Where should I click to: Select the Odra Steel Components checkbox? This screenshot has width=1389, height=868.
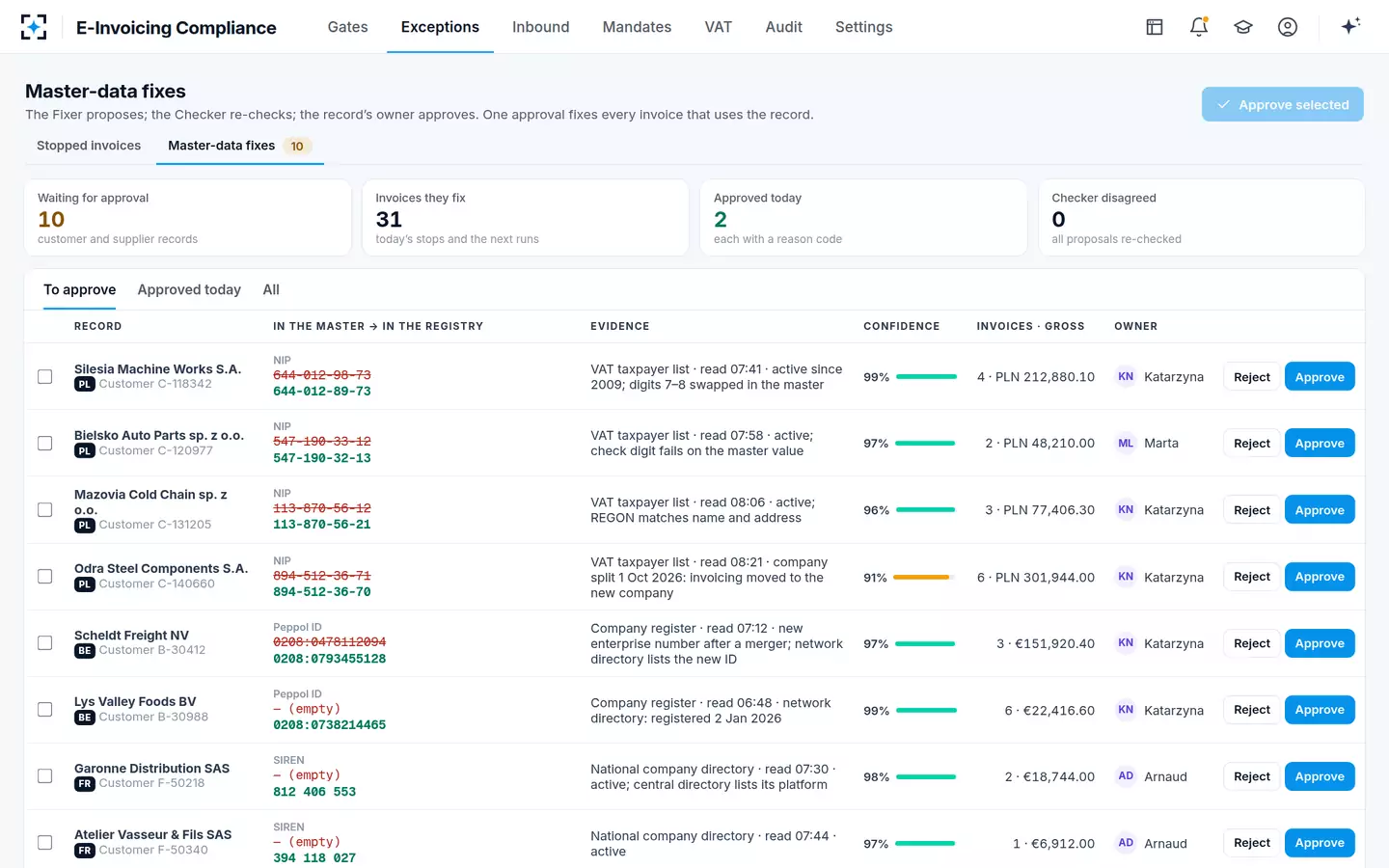coord(45,577)
